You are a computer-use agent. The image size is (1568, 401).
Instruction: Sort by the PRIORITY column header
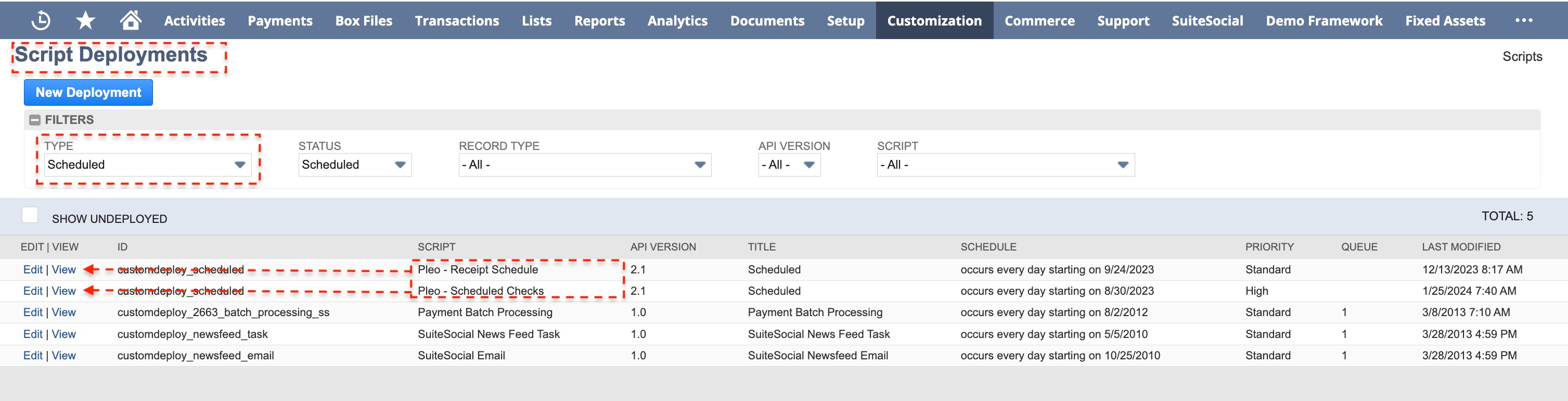(x=1269, y=247)
